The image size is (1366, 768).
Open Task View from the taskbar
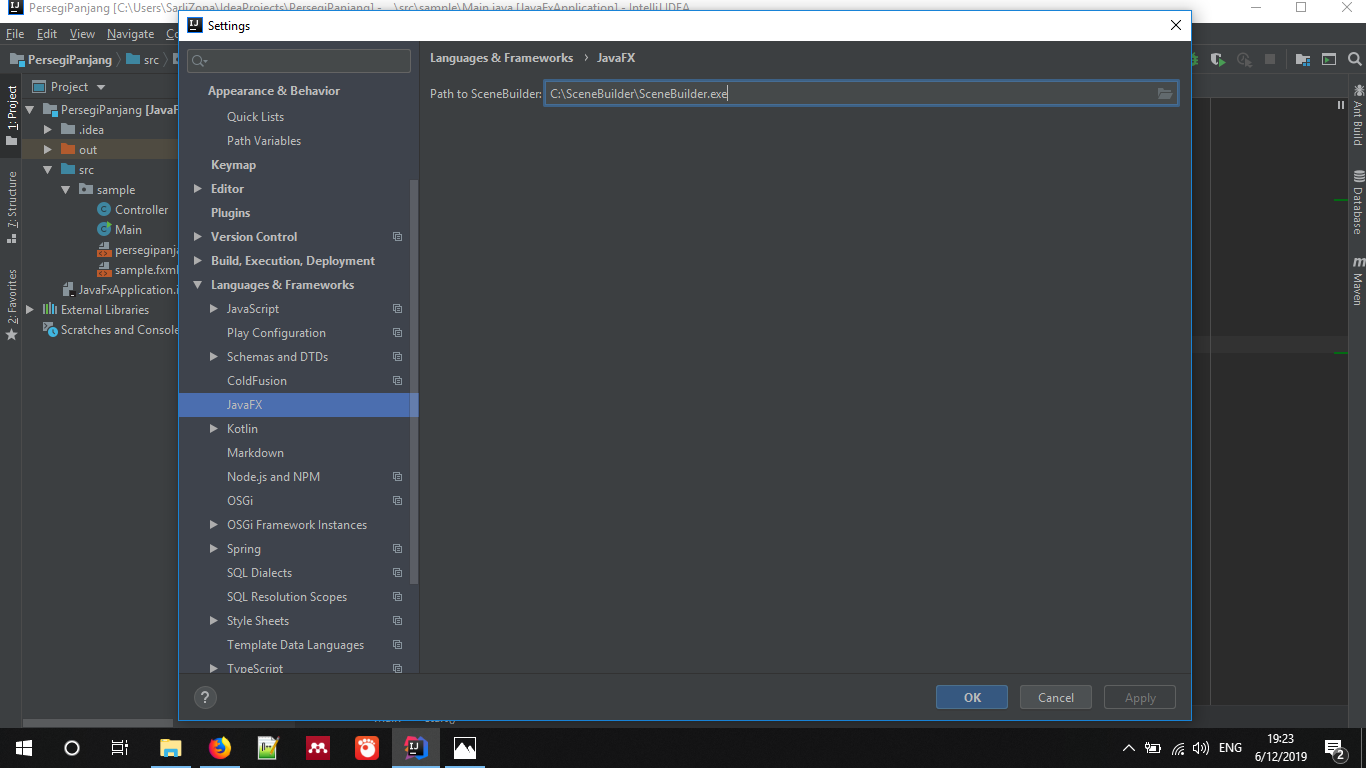coord(119,748)
